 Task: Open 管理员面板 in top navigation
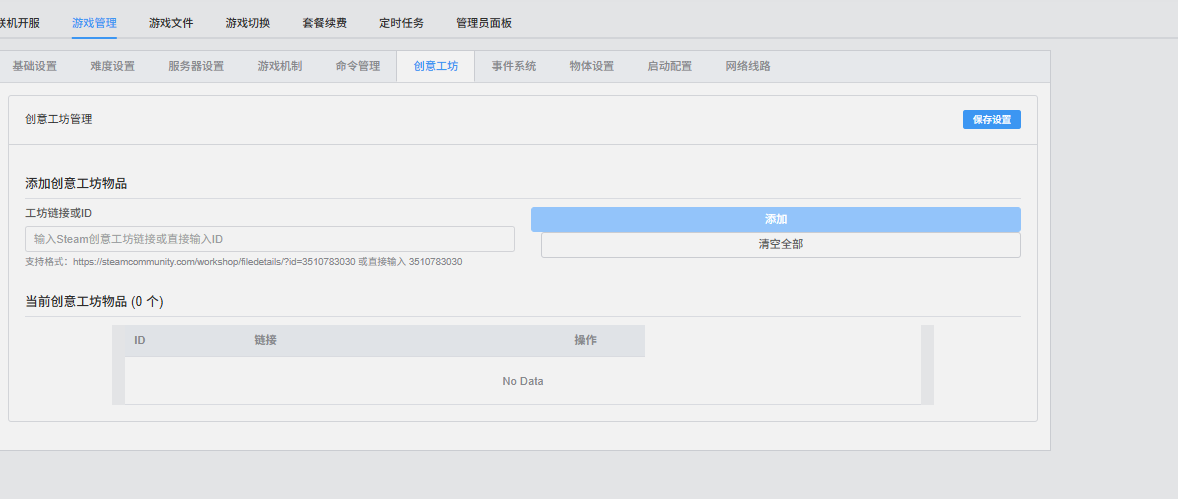tap(484, 23)
